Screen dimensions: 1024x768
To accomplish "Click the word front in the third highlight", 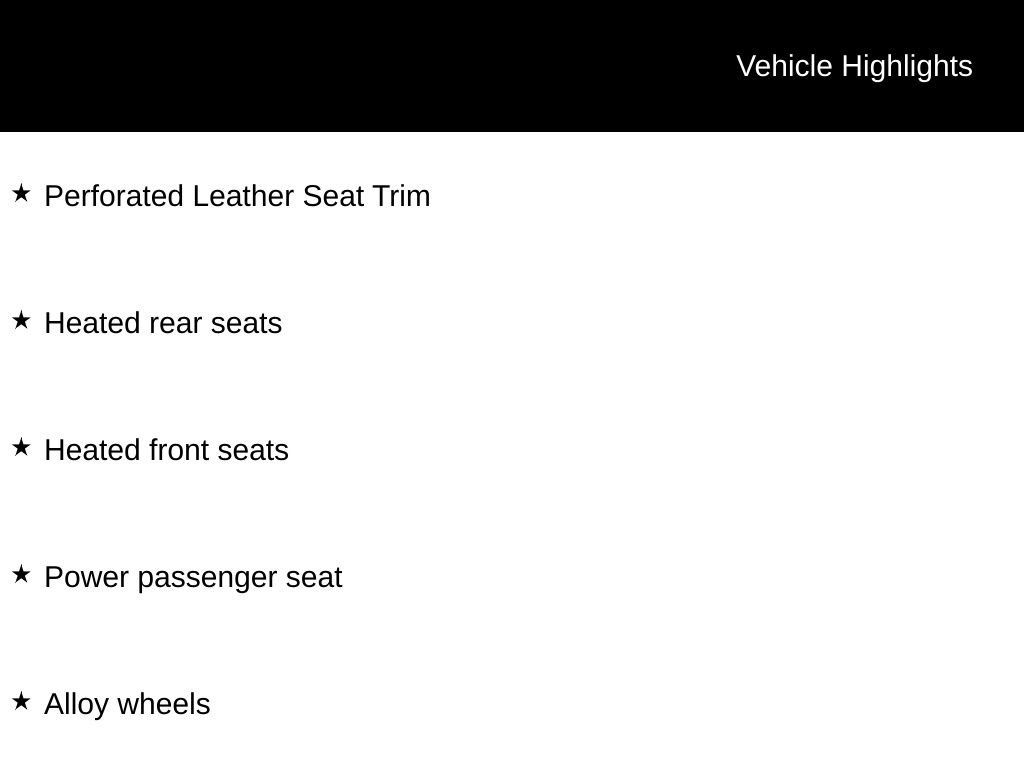I will [x=179, y=450].
